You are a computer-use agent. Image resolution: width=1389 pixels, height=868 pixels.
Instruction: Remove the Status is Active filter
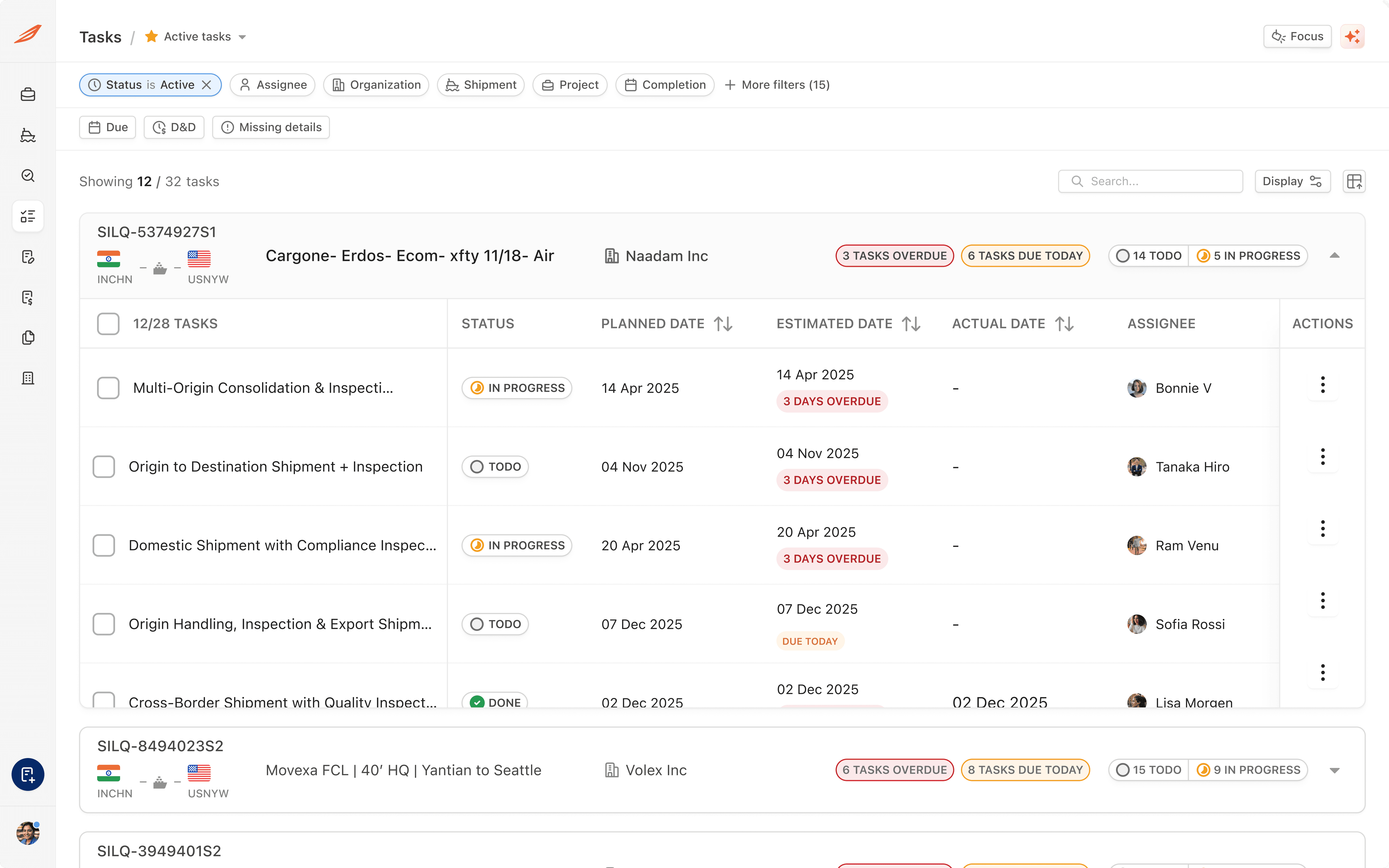coord(207,85)
